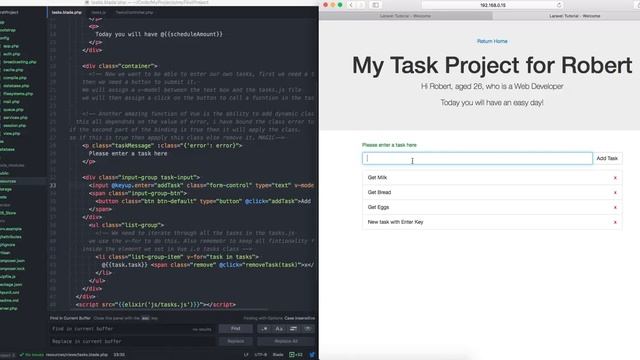Open services.php in tree view
Image resolution: width=640 pixels, height=360 pixels.
(x=16, y=118)
